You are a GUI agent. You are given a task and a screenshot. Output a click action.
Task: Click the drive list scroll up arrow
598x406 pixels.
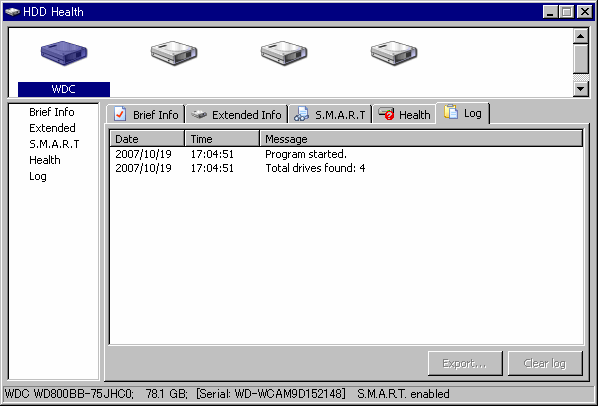(580, 36)
